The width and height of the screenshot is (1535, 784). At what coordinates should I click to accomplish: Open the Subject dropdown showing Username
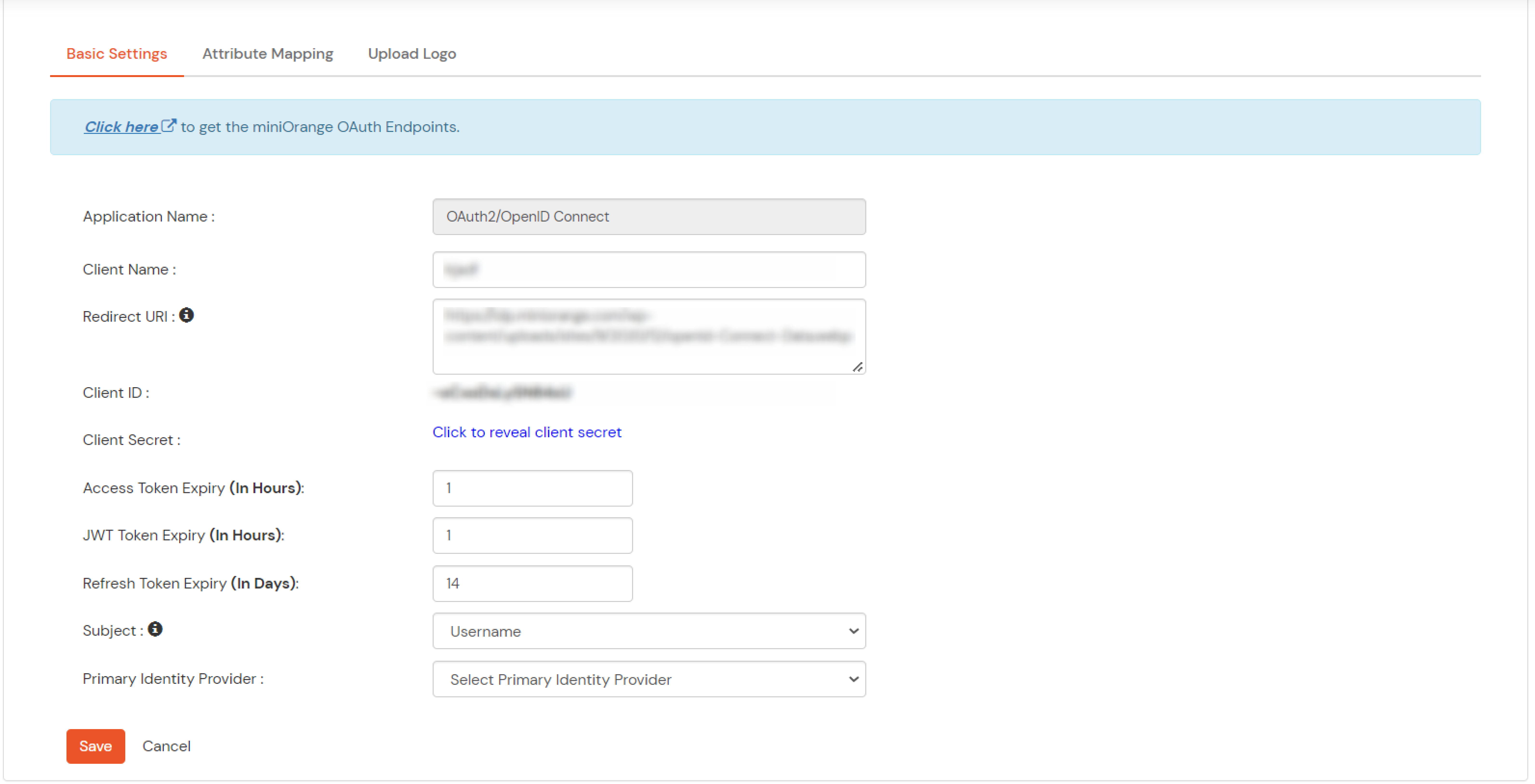(649, 631)
